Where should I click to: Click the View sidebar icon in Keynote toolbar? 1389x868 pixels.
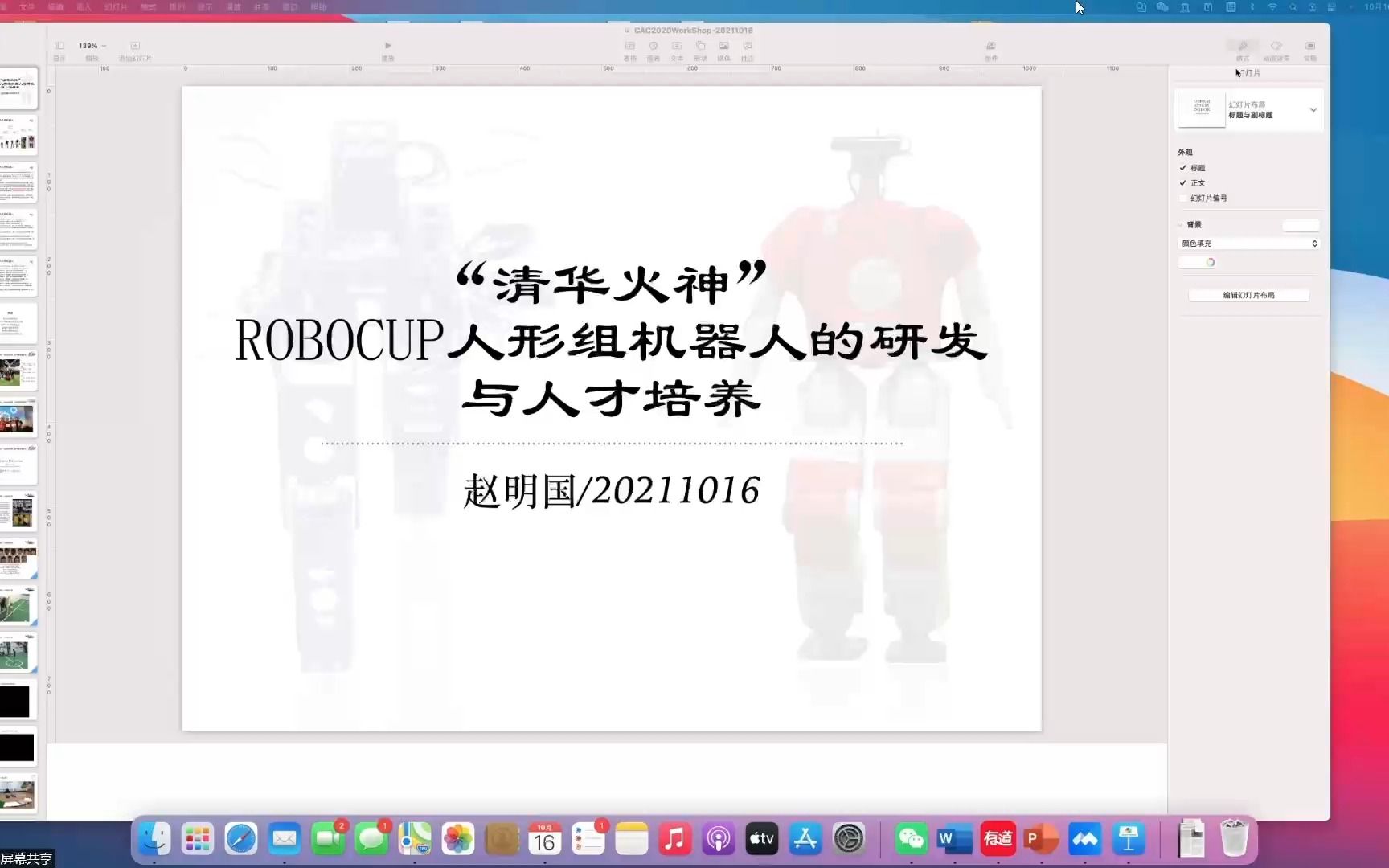(59, 46)
